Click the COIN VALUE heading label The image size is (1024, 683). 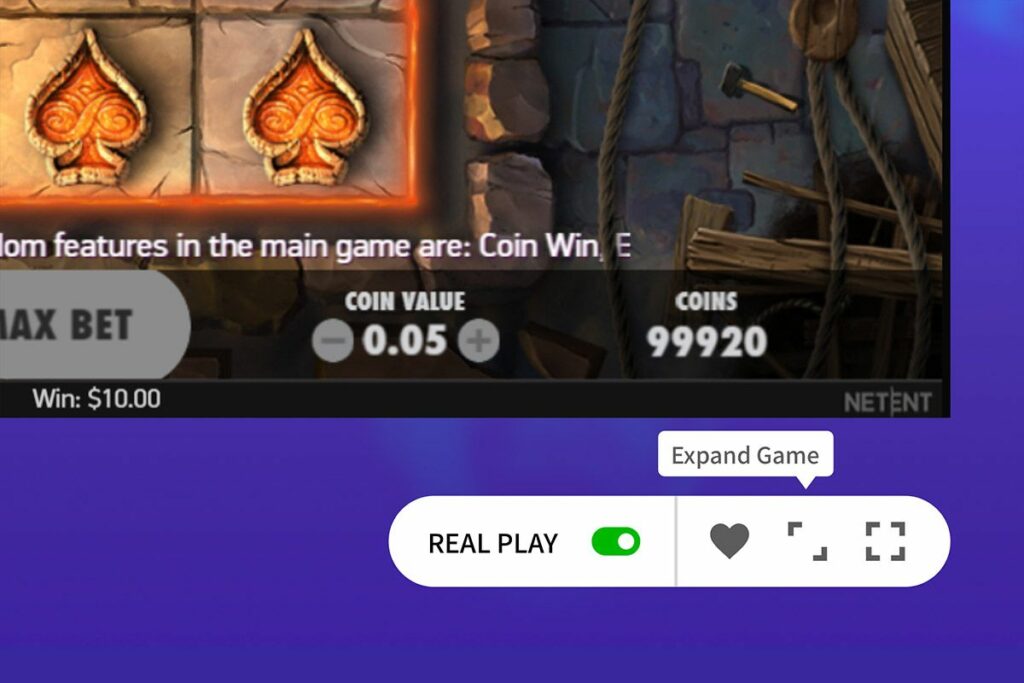[405, 301]
